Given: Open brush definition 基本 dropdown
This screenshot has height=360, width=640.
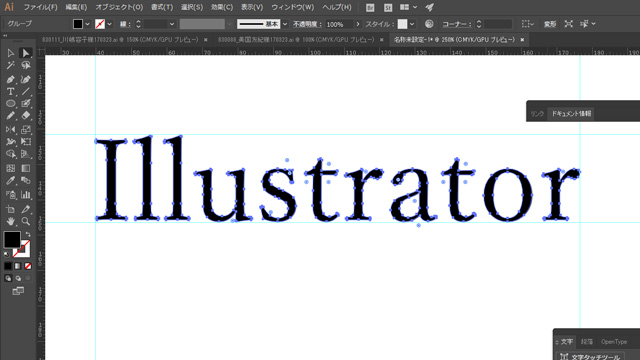Looking at the screenshot, I should click(x=285, y=24).
